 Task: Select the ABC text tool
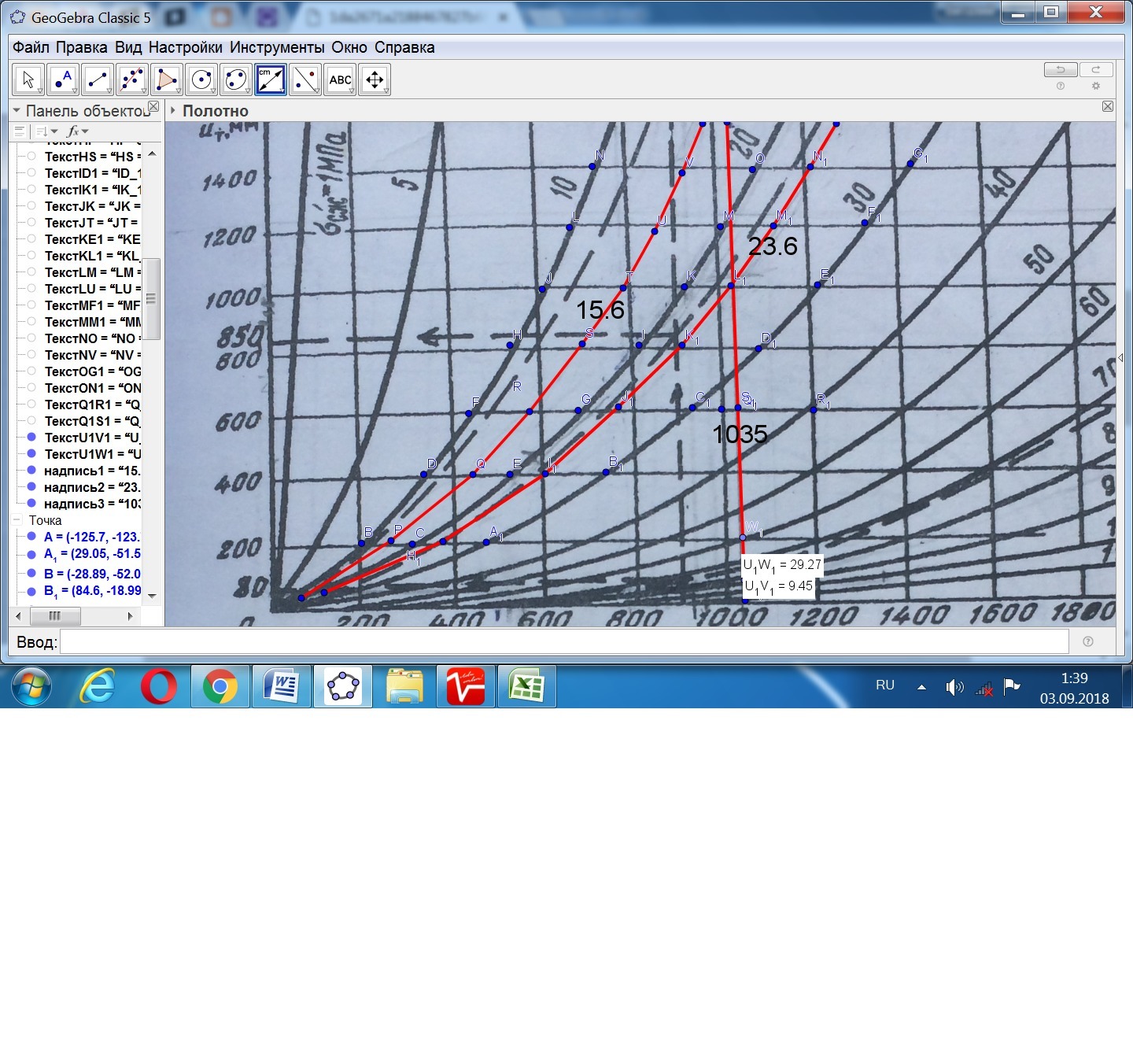click(340, 79)
